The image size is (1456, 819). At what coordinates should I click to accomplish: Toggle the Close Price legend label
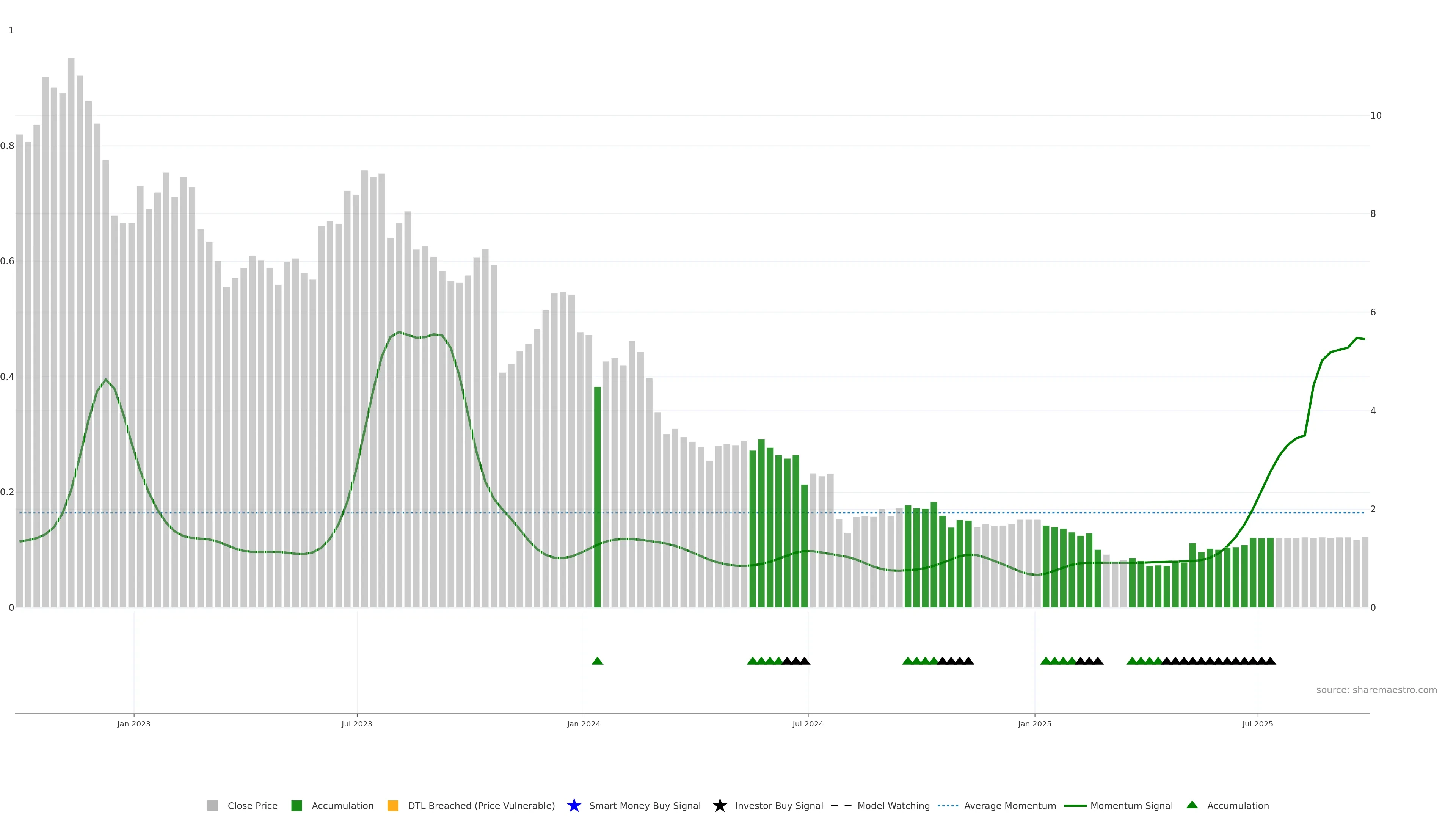coord(252,805)
